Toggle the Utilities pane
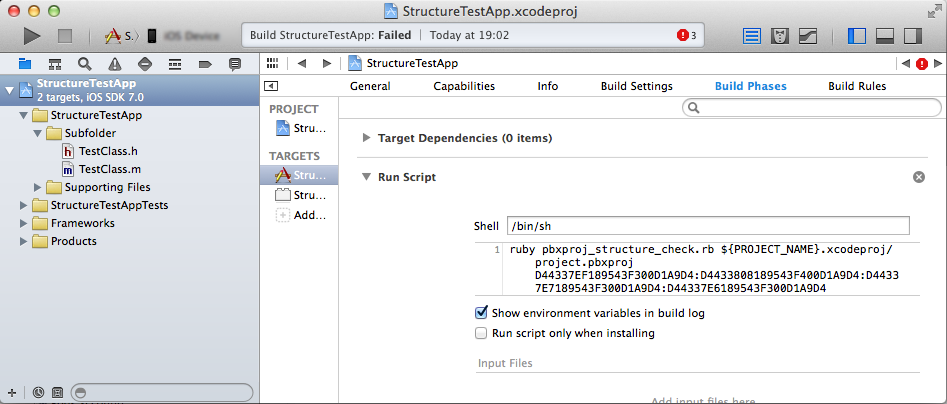 click(x=913, y=36)
